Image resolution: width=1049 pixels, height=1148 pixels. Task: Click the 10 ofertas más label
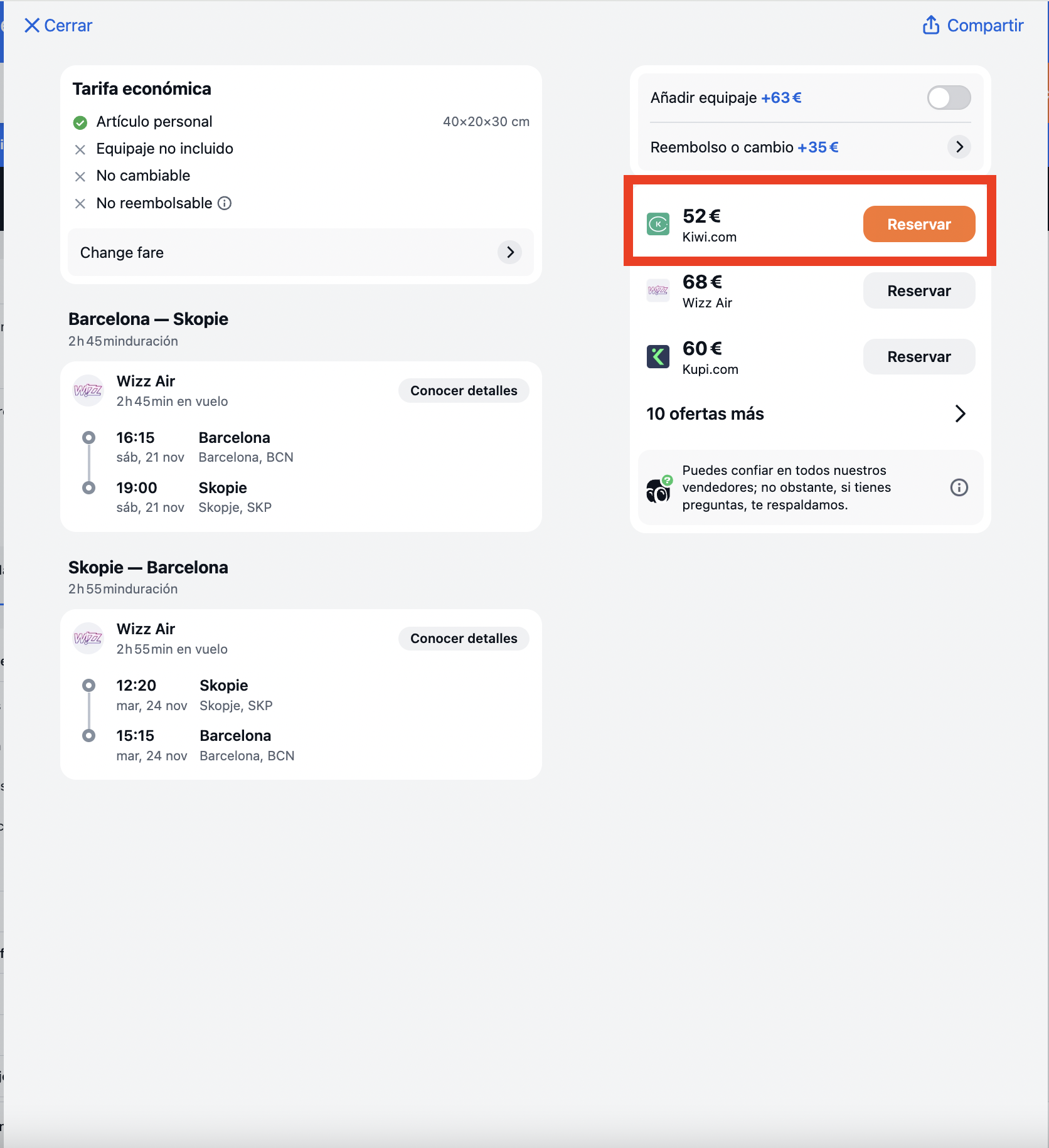click(705, 414)
